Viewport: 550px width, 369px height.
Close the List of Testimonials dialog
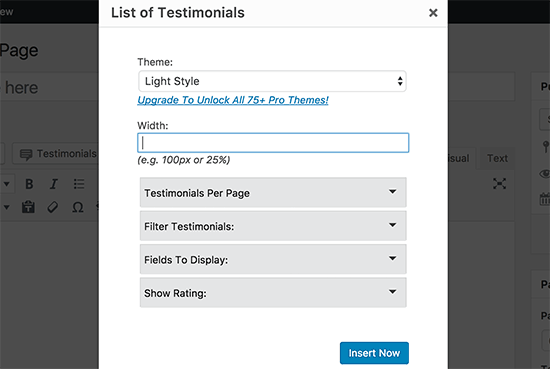pos(433,13)
